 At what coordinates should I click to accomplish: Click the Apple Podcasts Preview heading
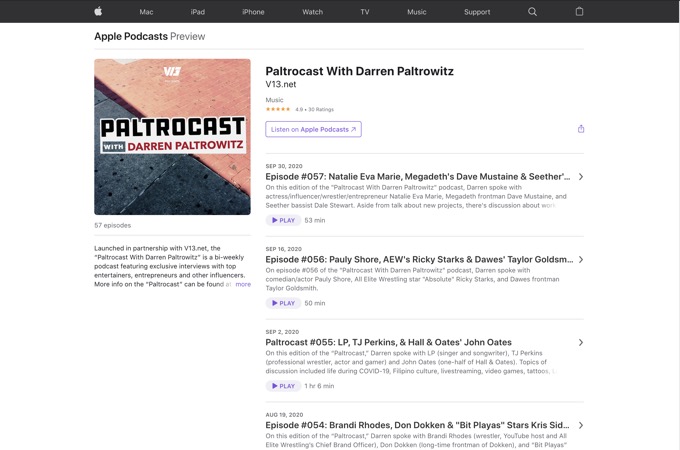[x=150, y=36]
